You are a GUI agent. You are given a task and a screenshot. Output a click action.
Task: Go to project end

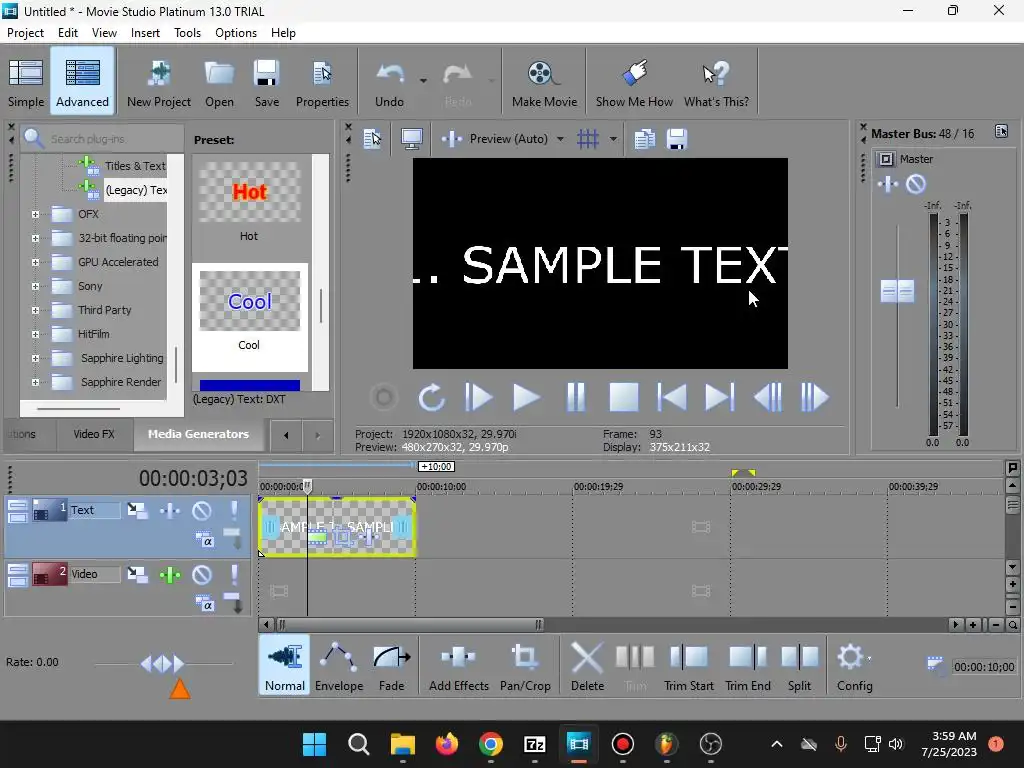point(720,397)
